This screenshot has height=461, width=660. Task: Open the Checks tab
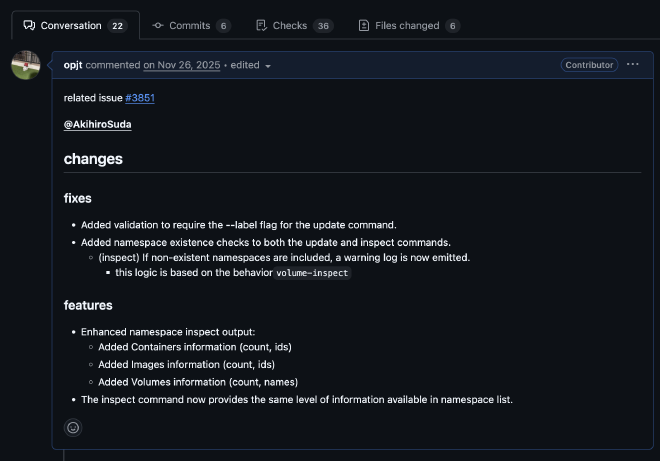click(x=290, y=25)
